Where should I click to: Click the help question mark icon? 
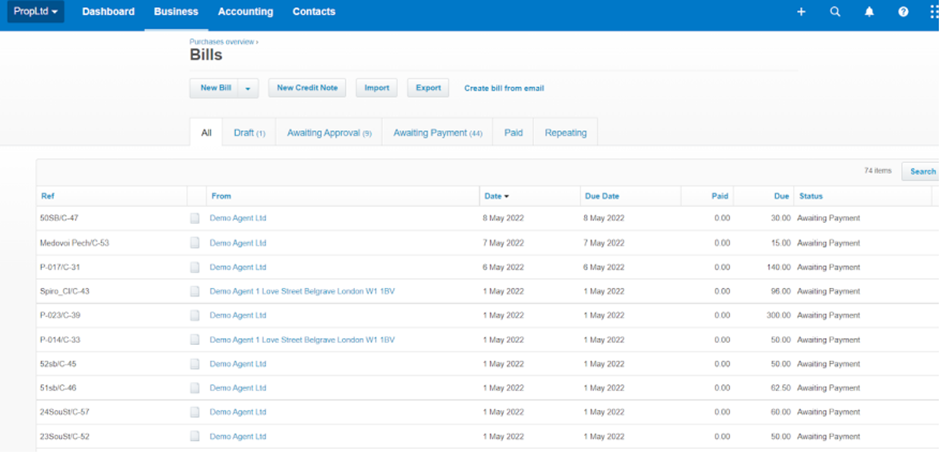[x=903, y=12]
